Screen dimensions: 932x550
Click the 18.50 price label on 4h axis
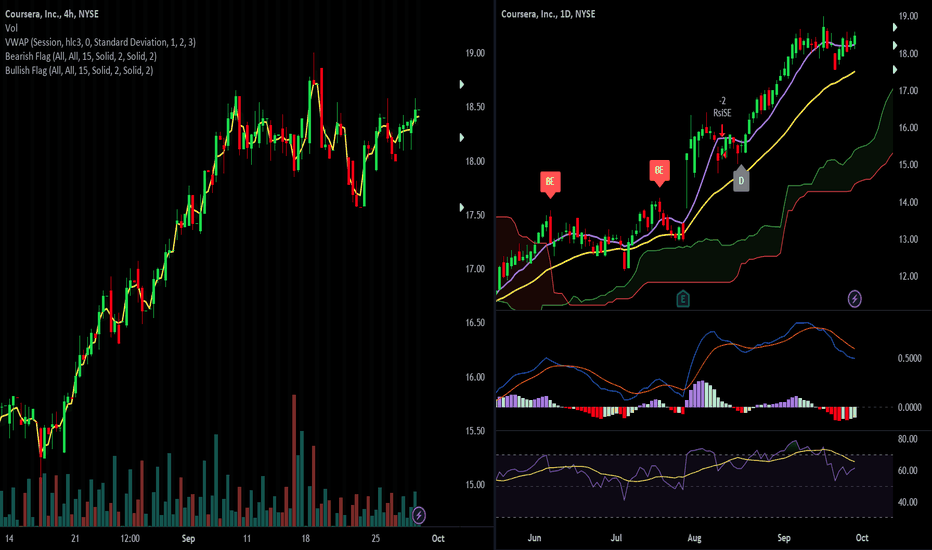(x=475, y=107)
